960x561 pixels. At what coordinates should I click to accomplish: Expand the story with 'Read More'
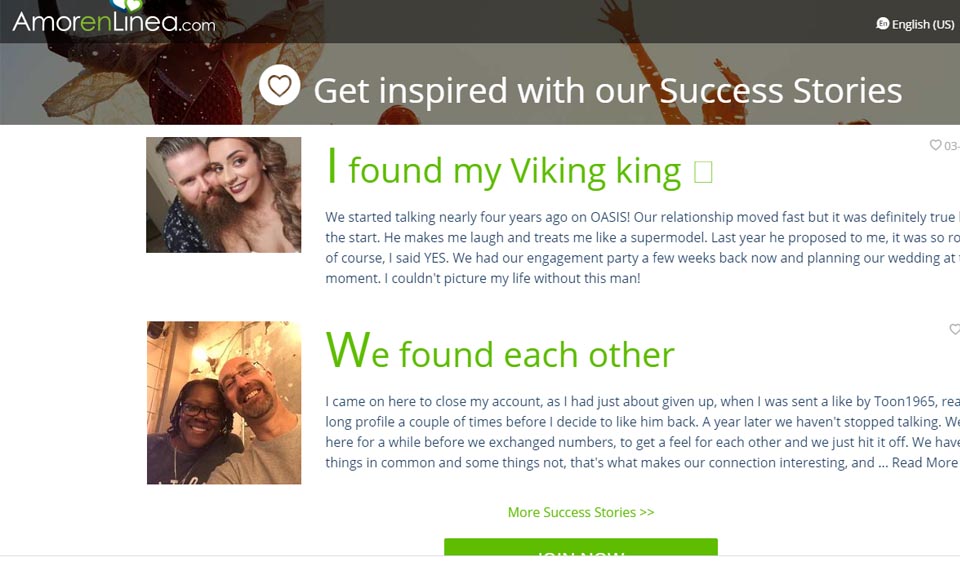coord(925,462)
